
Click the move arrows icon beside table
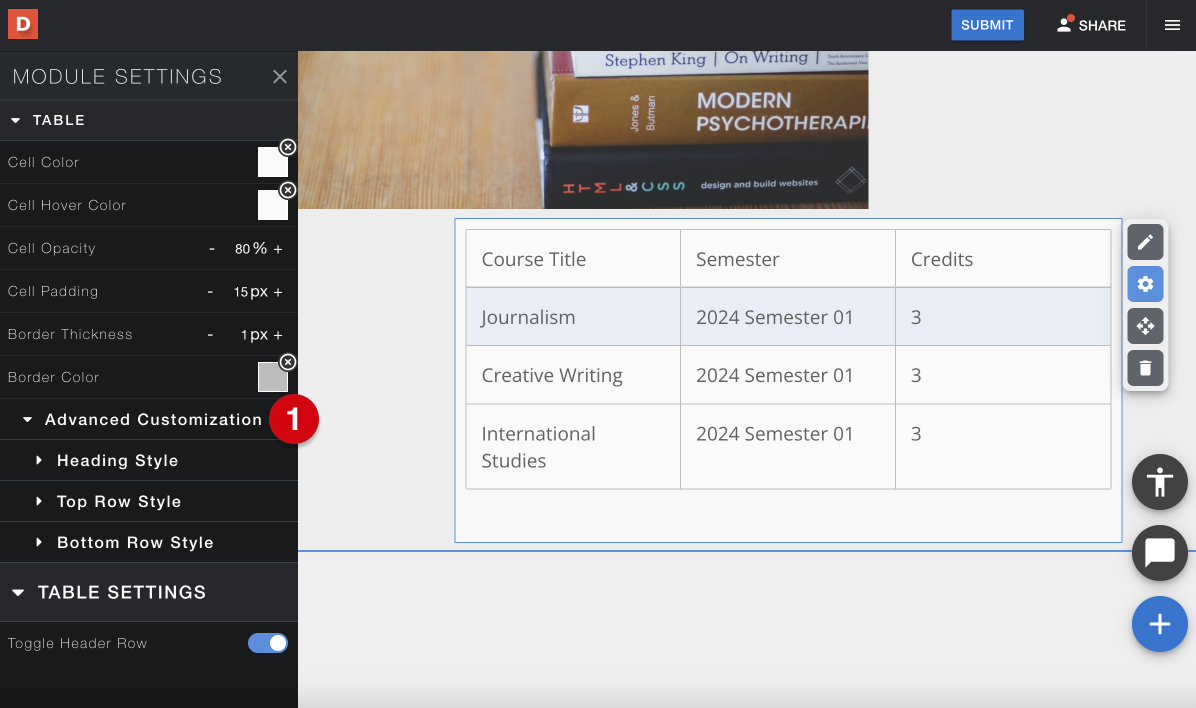pyautogui.click(x=1145, y=327)
